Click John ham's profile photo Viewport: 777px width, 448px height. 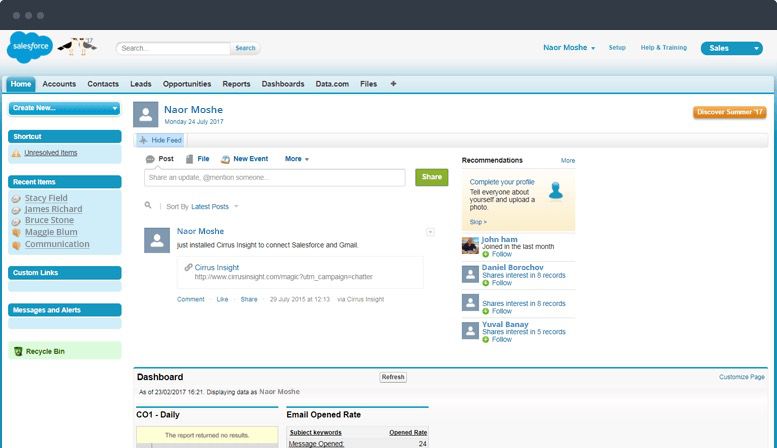tap(470, 245)
